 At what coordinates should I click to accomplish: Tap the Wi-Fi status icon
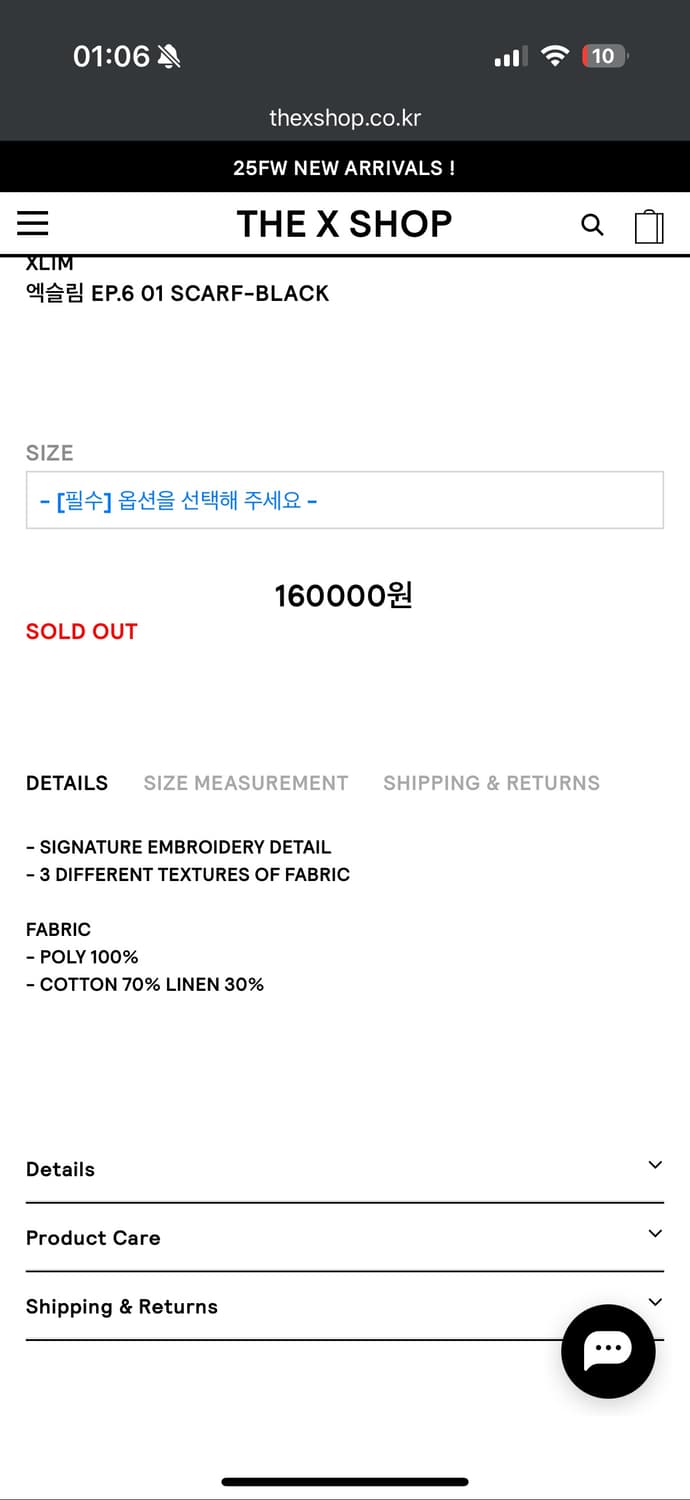(554, 56)
